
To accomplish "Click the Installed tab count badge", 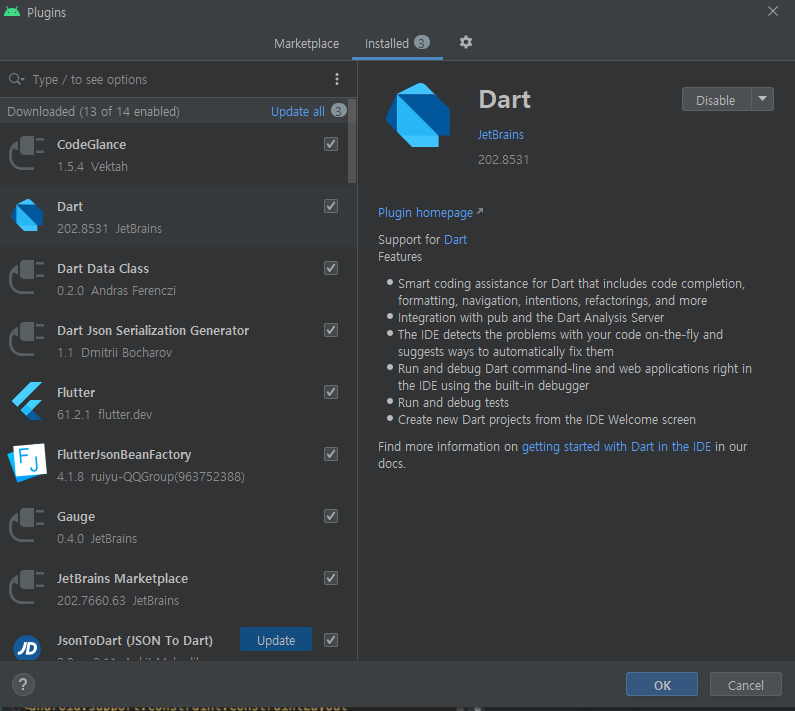I will pos(421,43).
